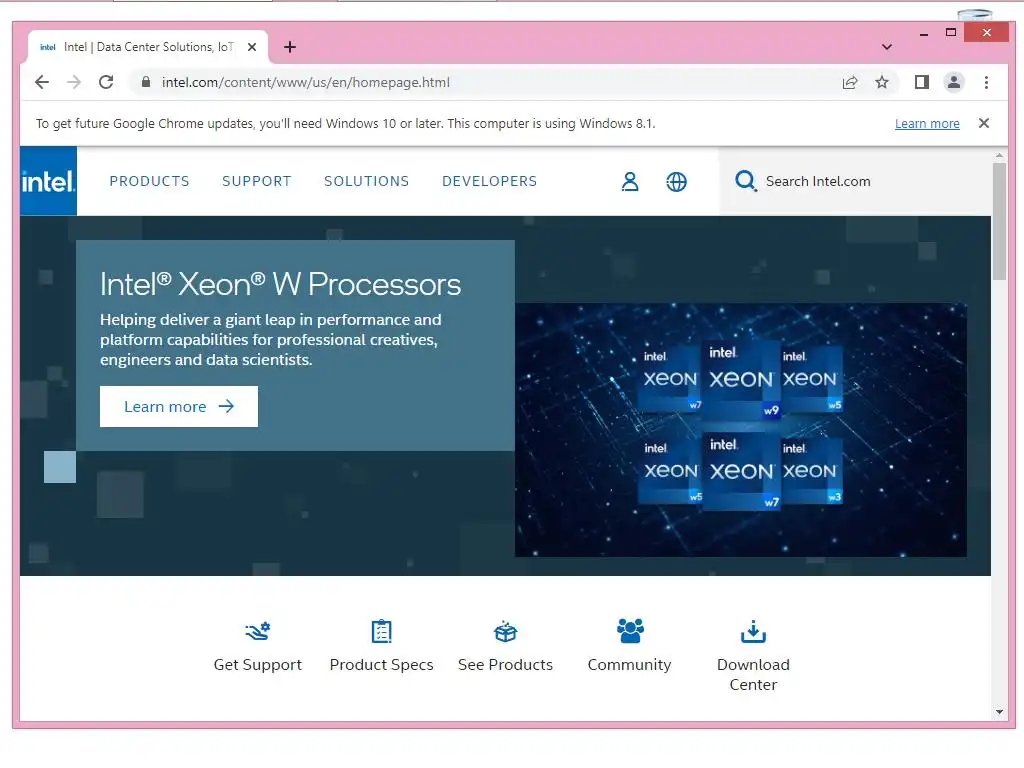Open a new browser tab

pos(290,47)
